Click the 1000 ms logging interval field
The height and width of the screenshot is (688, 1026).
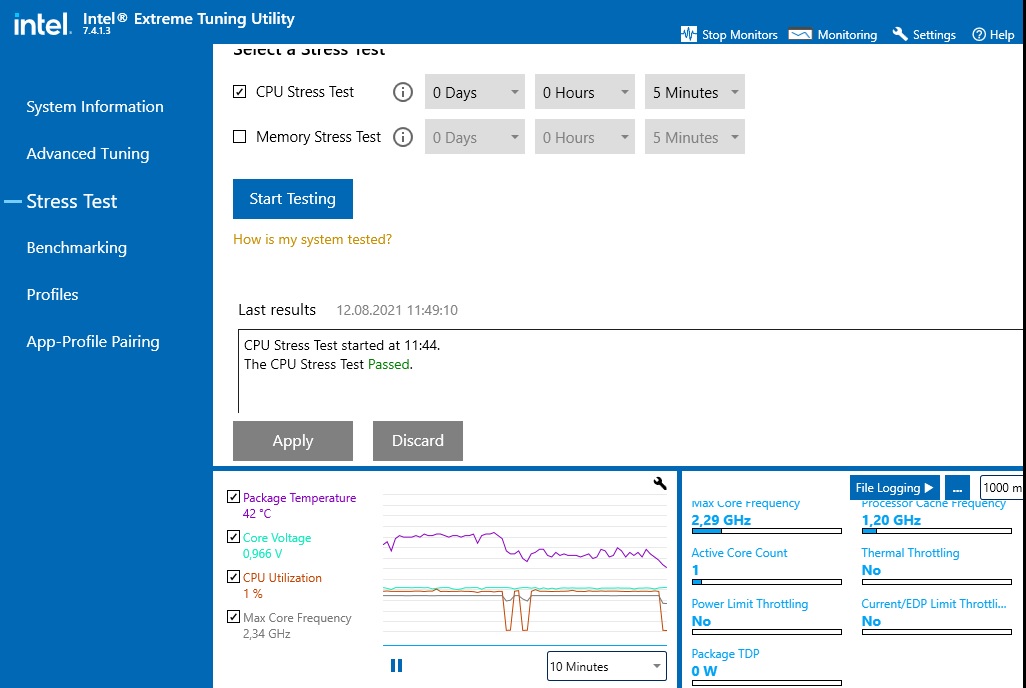tap(1002, 488)
